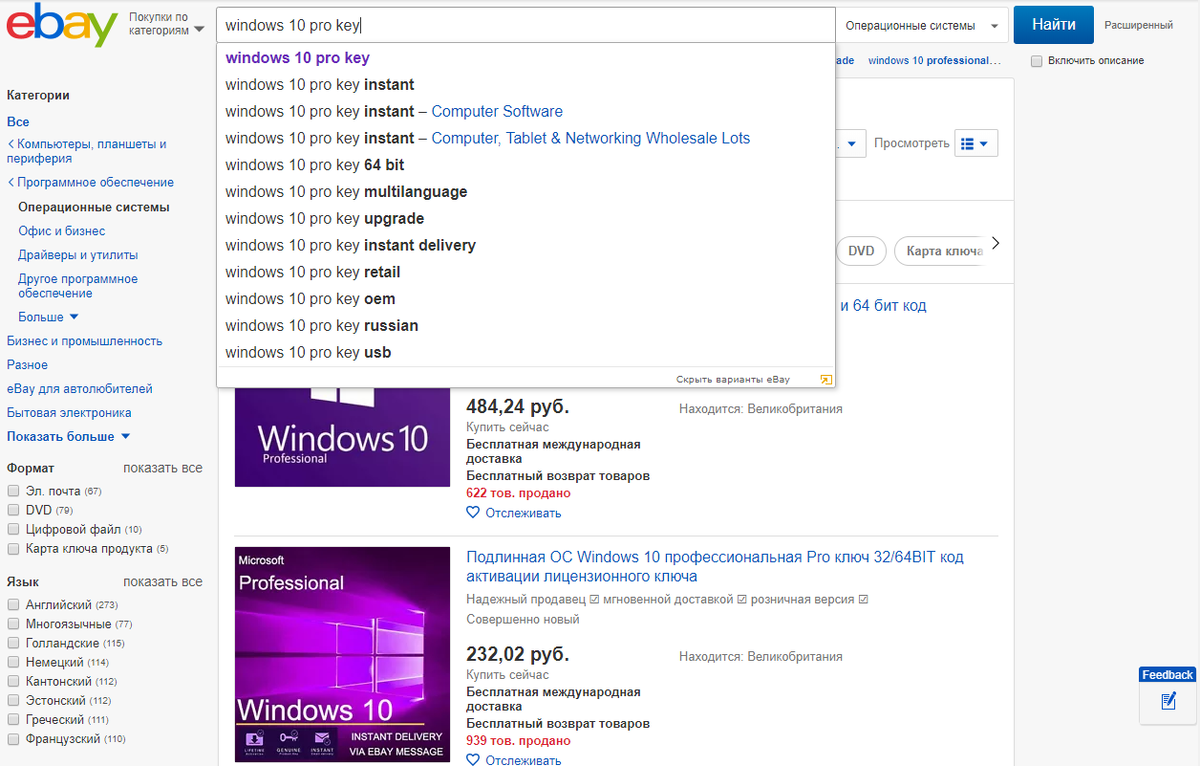Screen dimensions: 1200x766
Task: Open eBay для автолюбителей category
Action: point(80,389)
